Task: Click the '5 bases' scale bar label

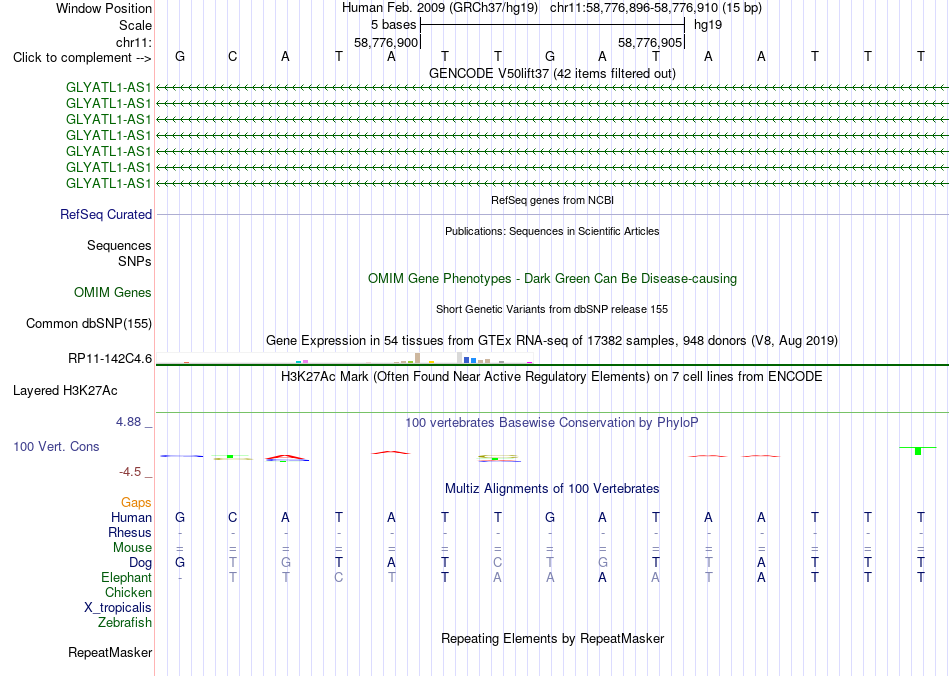Action: coord(394,25)
